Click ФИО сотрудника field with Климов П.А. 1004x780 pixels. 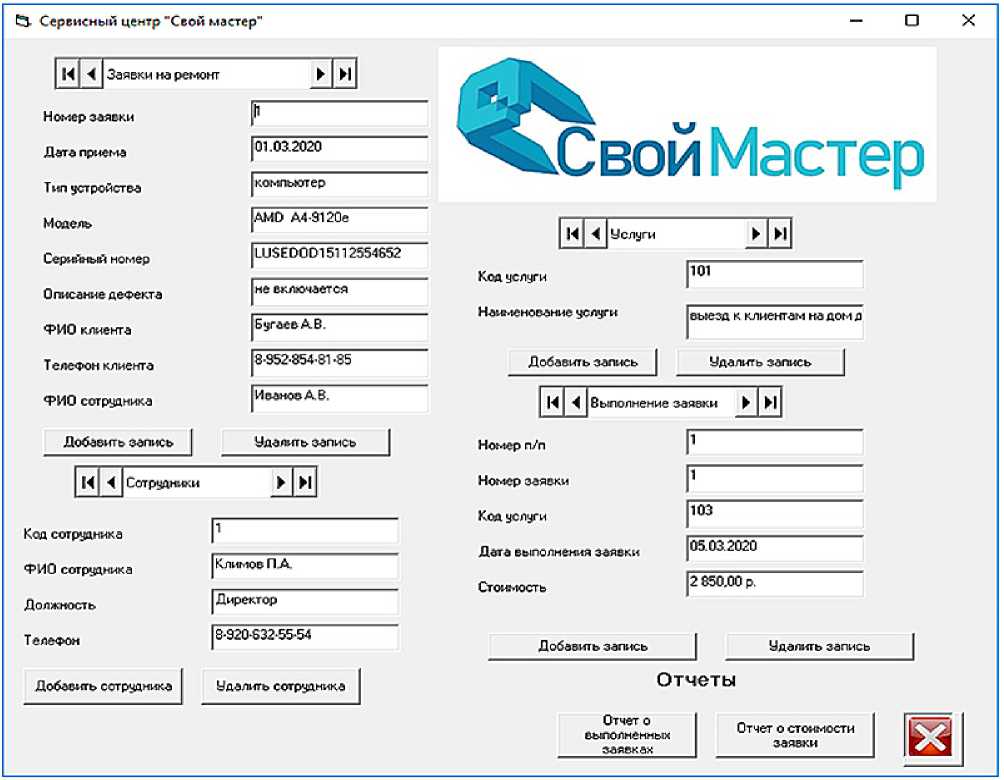tap(305, 566)
